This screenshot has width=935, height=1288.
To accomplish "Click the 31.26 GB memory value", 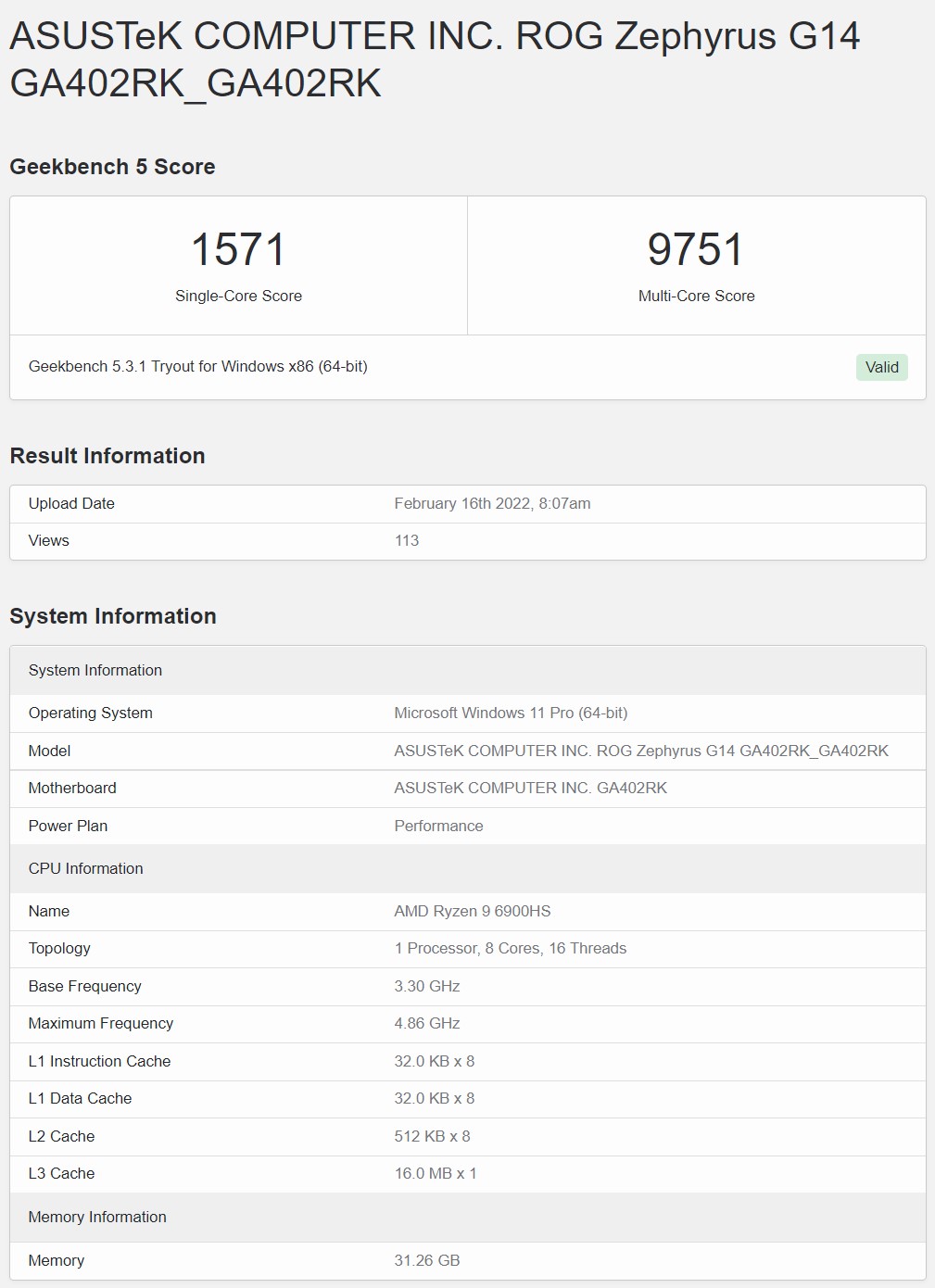I will [x=427, y=1260].
